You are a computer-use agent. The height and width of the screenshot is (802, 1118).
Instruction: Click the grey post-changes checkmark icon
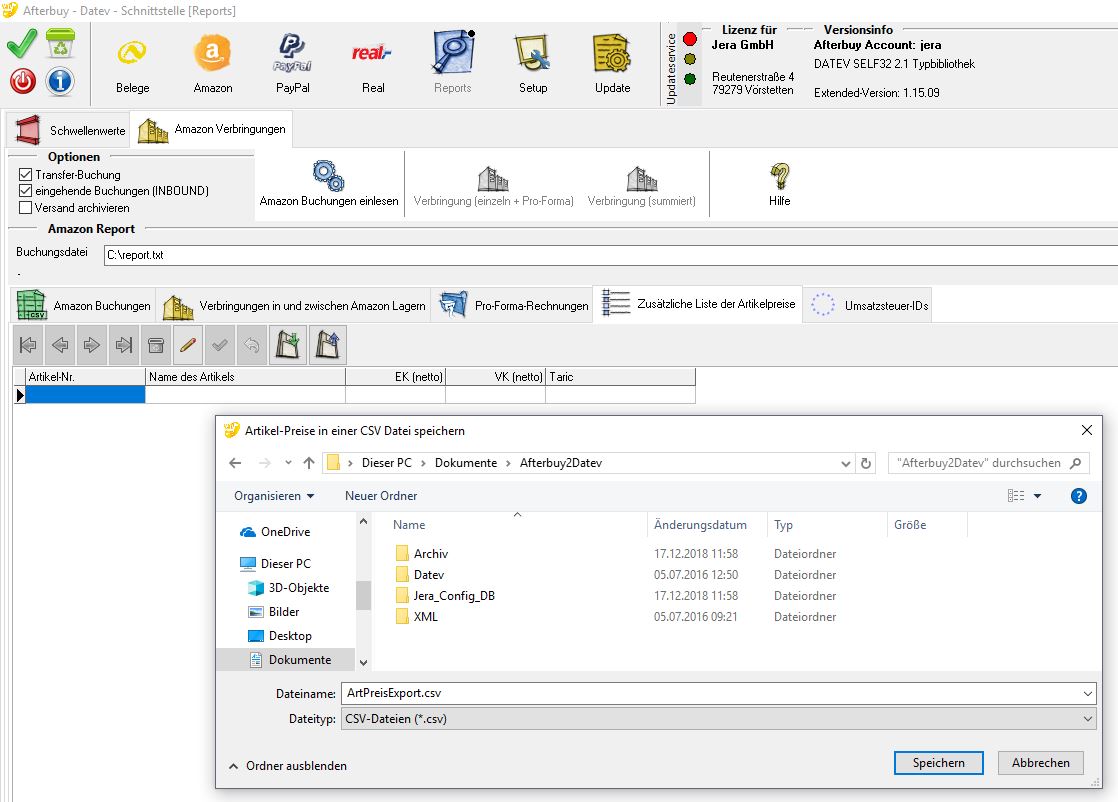(220, 345)
